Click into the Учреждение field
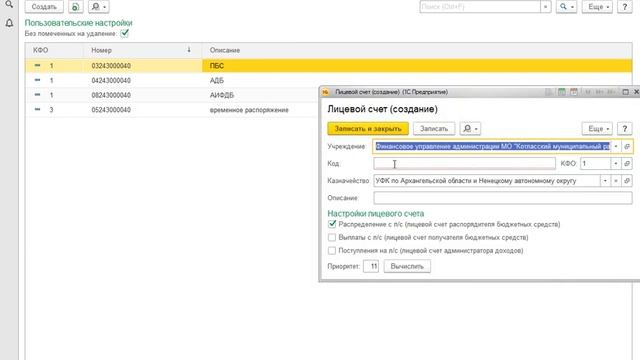The width and height of the screenshot is (640, 360). pos(492,146)
